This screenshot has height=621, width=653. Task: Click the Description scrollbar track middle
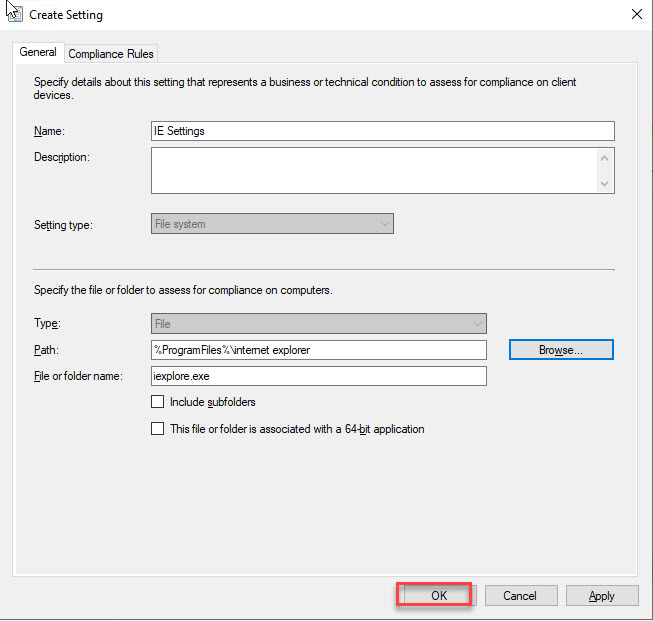click(x=604, y=170)
